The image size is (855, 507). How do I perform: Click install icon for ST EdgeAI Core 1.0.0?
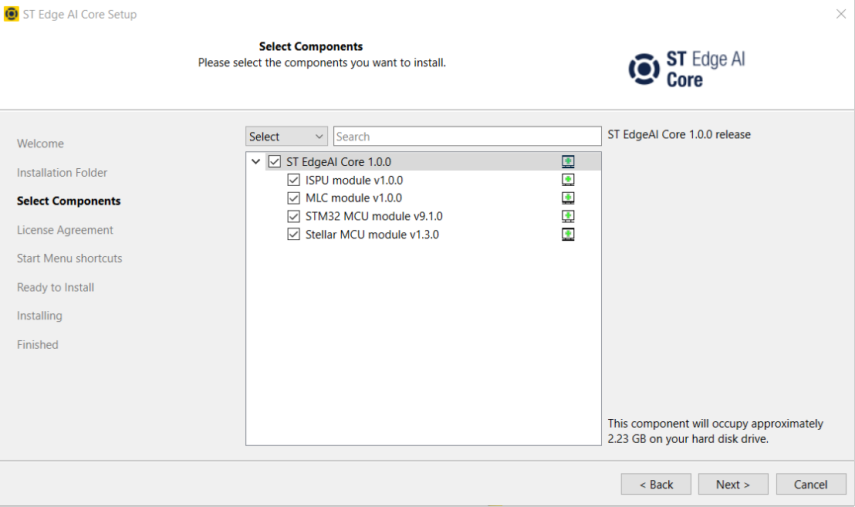click(x=568, y=161)
